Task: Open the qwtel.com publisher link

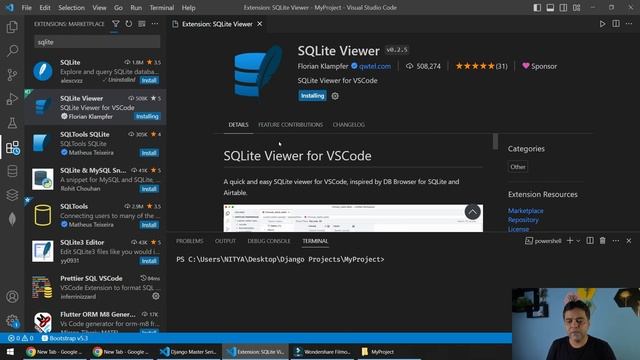Action: click(x=375, y=66)
